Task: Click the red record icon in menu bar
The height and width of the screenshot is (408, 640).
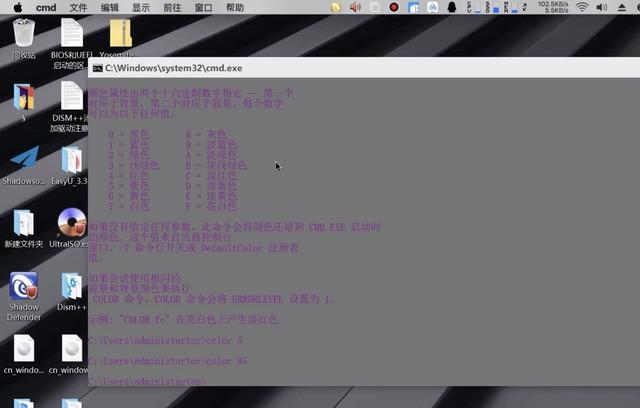Action: (x=394, y=7)
